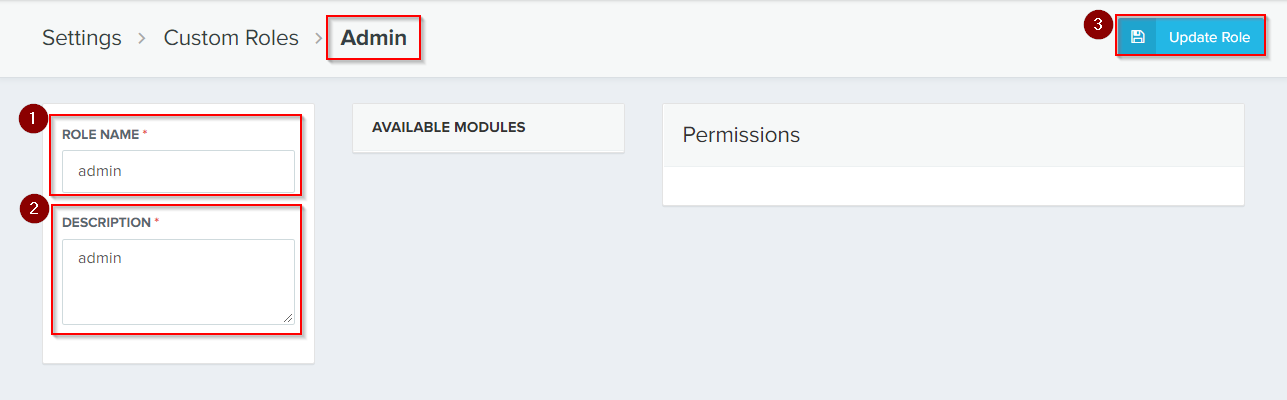This screenshot has height=400, width=1287.
Task: Select the Admin breadcrumb title
Action: [x=374, y=38]
